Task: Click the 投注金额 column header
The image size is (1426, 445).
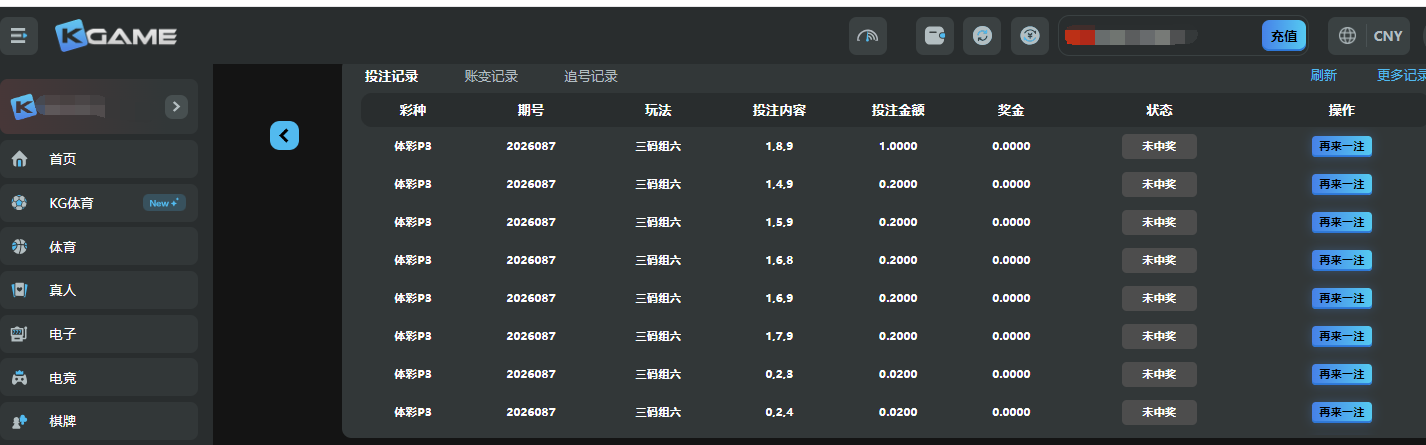Action: coord(898,110)
